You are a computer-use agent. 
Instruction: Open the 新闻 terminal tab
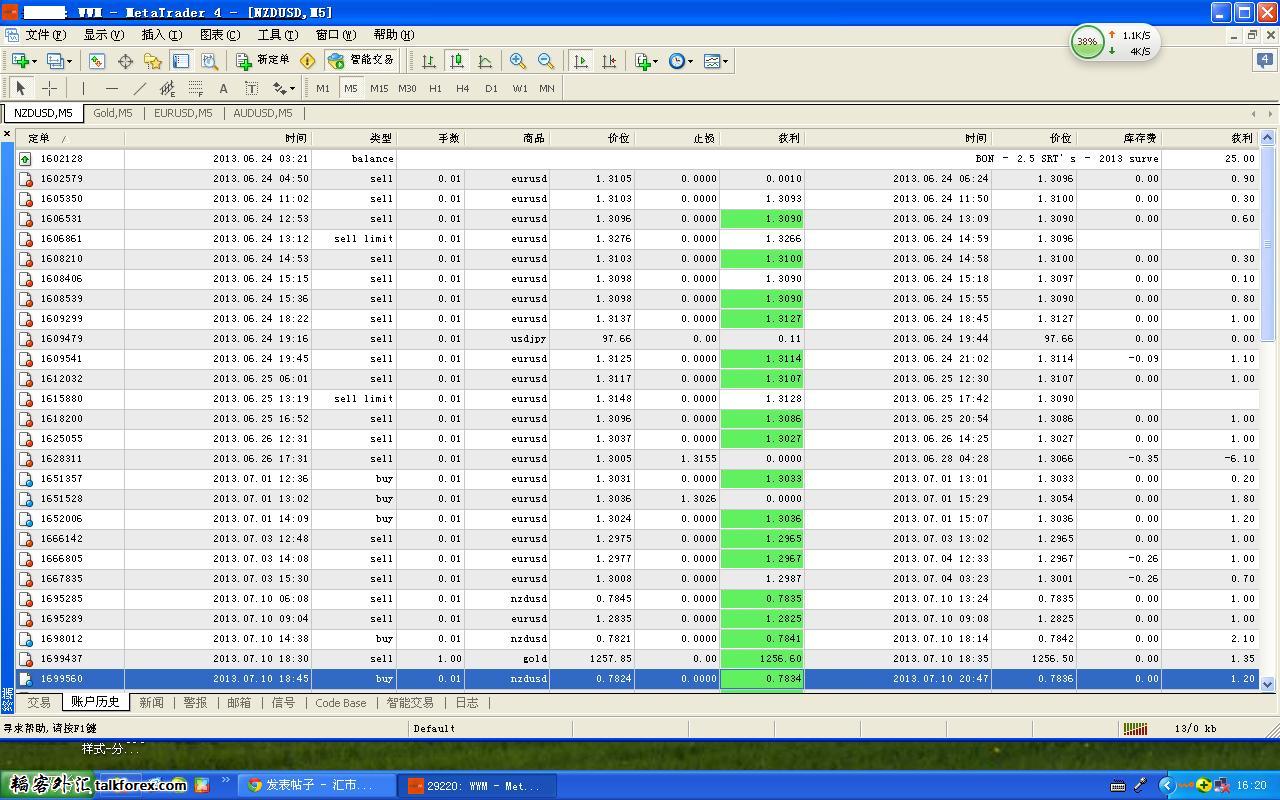click(151, 703)
